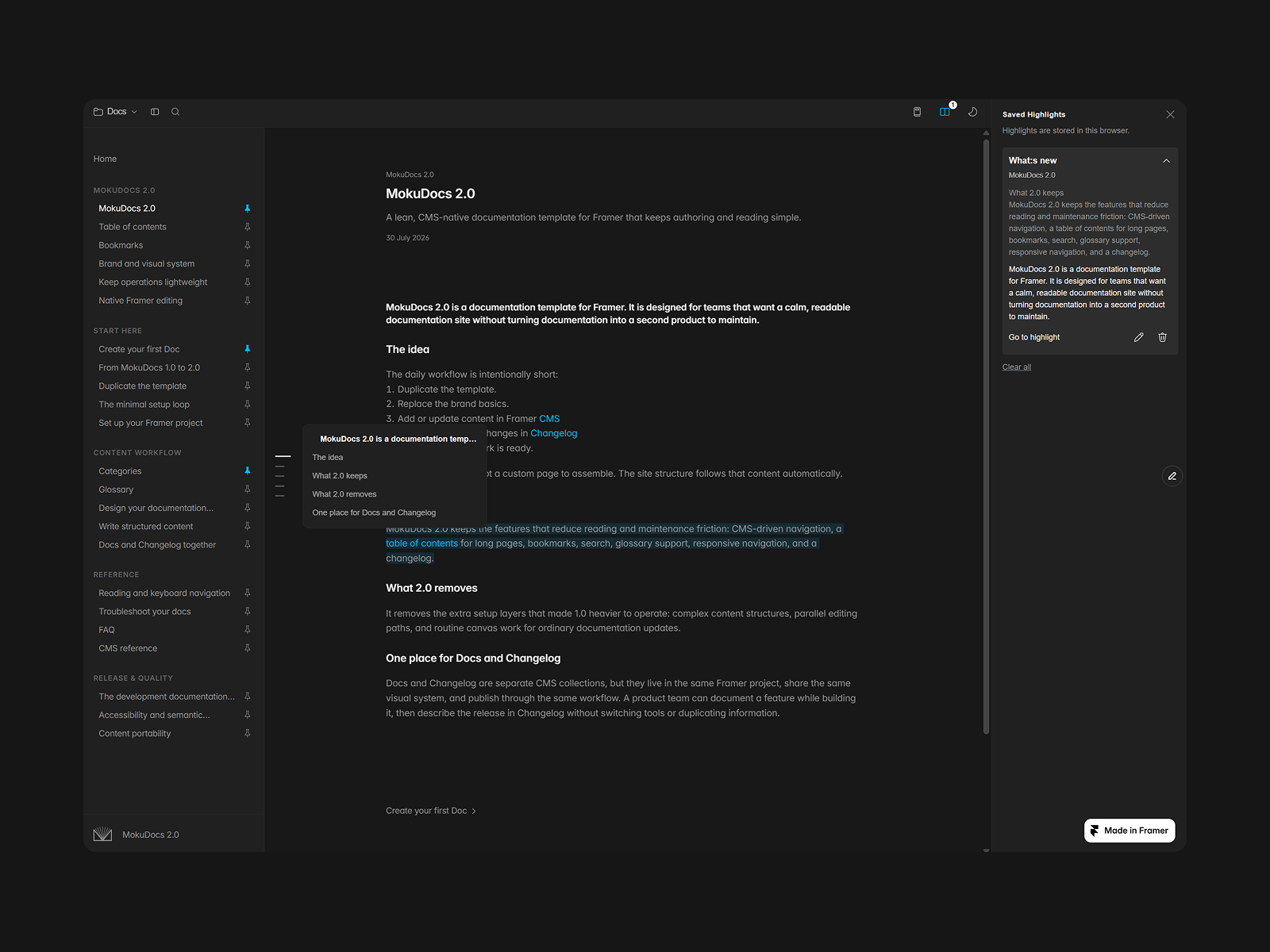Pin the FAQ page
The height and width of the screenshot is (952, 1270).
click(x=247, y=630)
